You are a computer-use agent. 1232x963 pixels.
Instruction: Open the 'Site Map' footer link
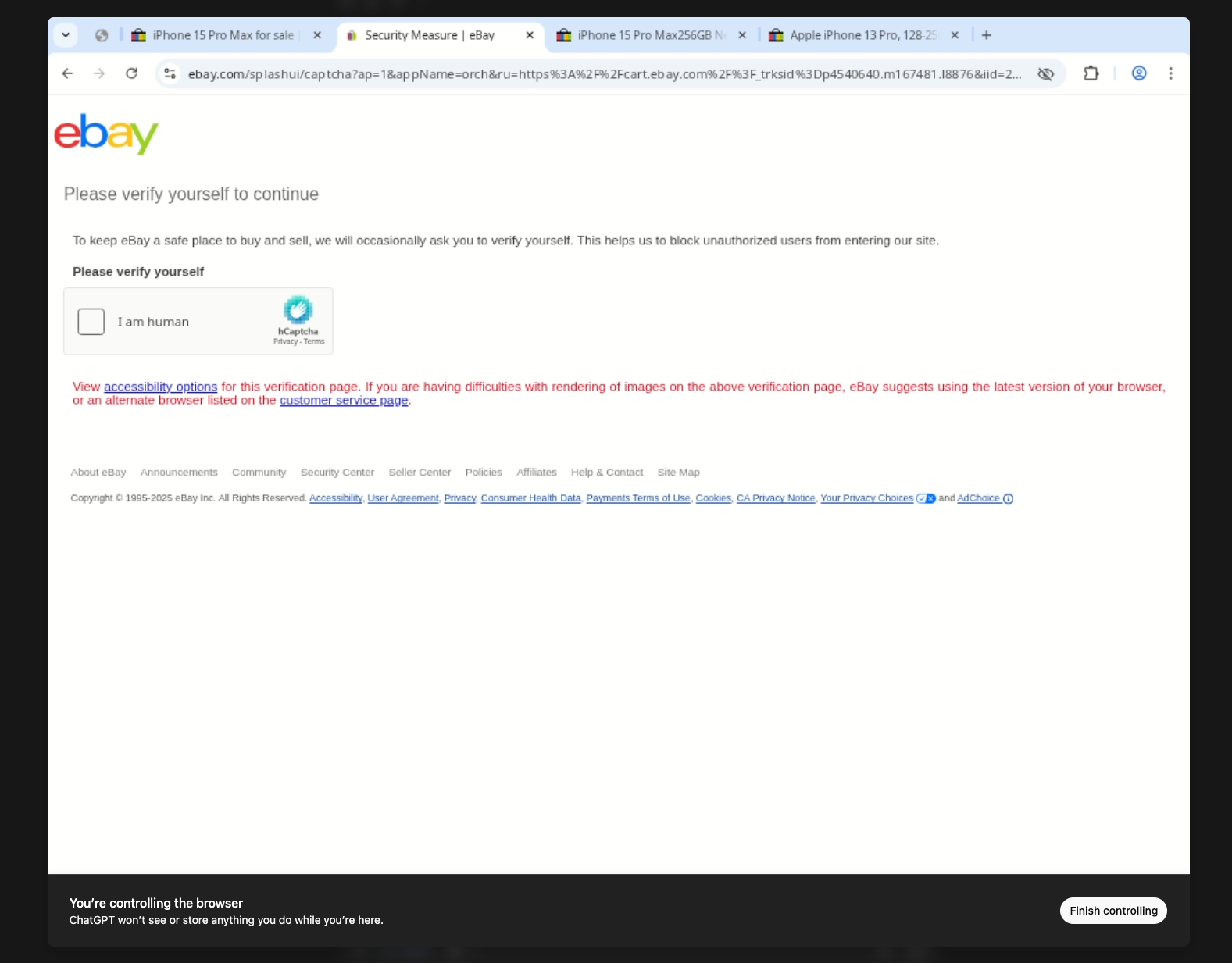pyautogui.click(x=679, y=473)
